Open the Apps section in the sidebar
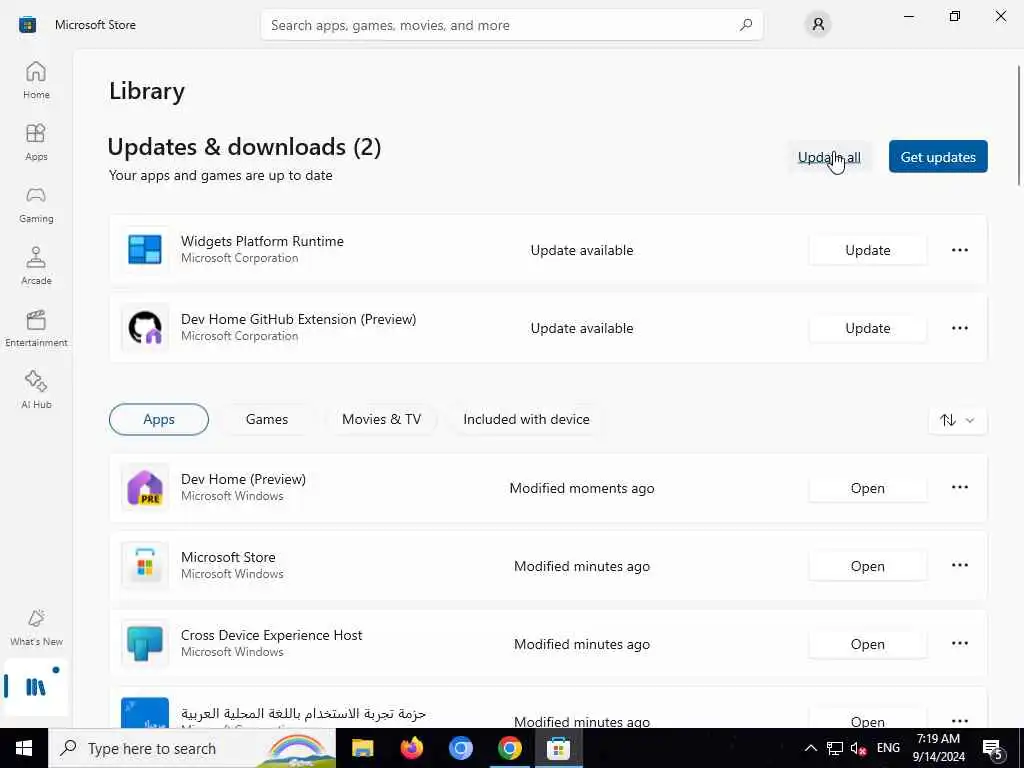This screenshot has width=1024, height=768. (x=36, y=142)
